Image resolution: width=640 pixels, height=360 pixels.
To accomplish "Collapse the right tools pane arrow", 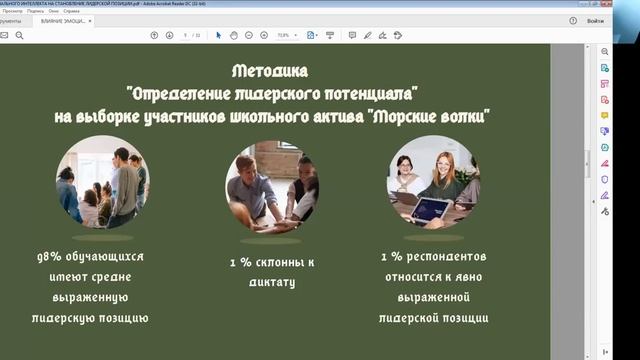I will [x=594, y=202].
